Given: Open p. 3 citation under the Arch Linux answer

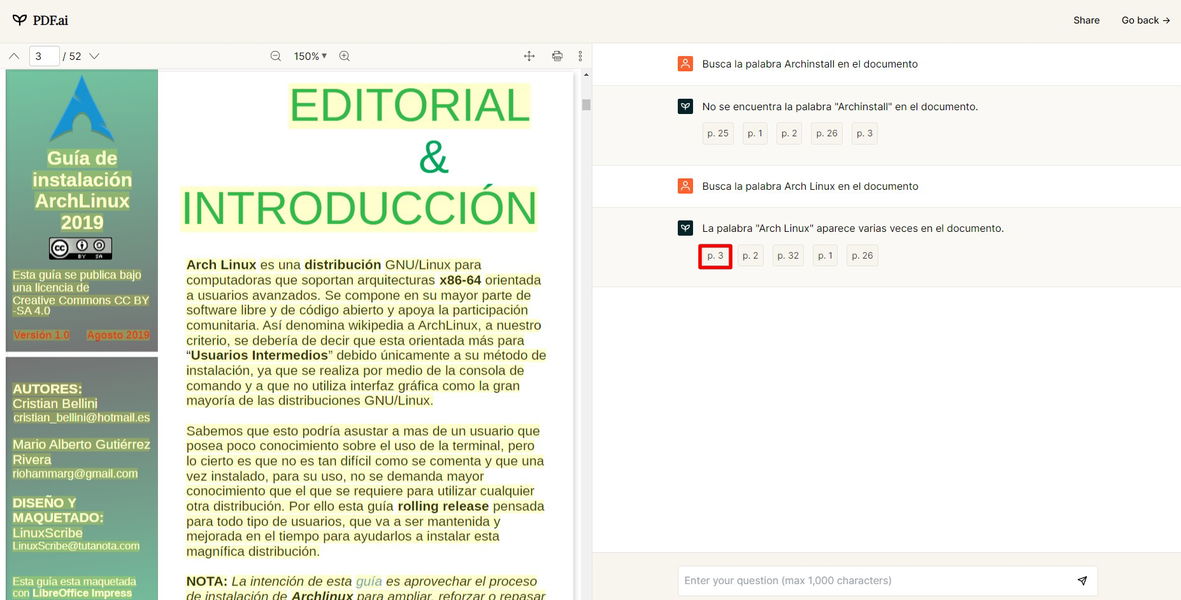Looking at the screenshot, I should [716, 256].
